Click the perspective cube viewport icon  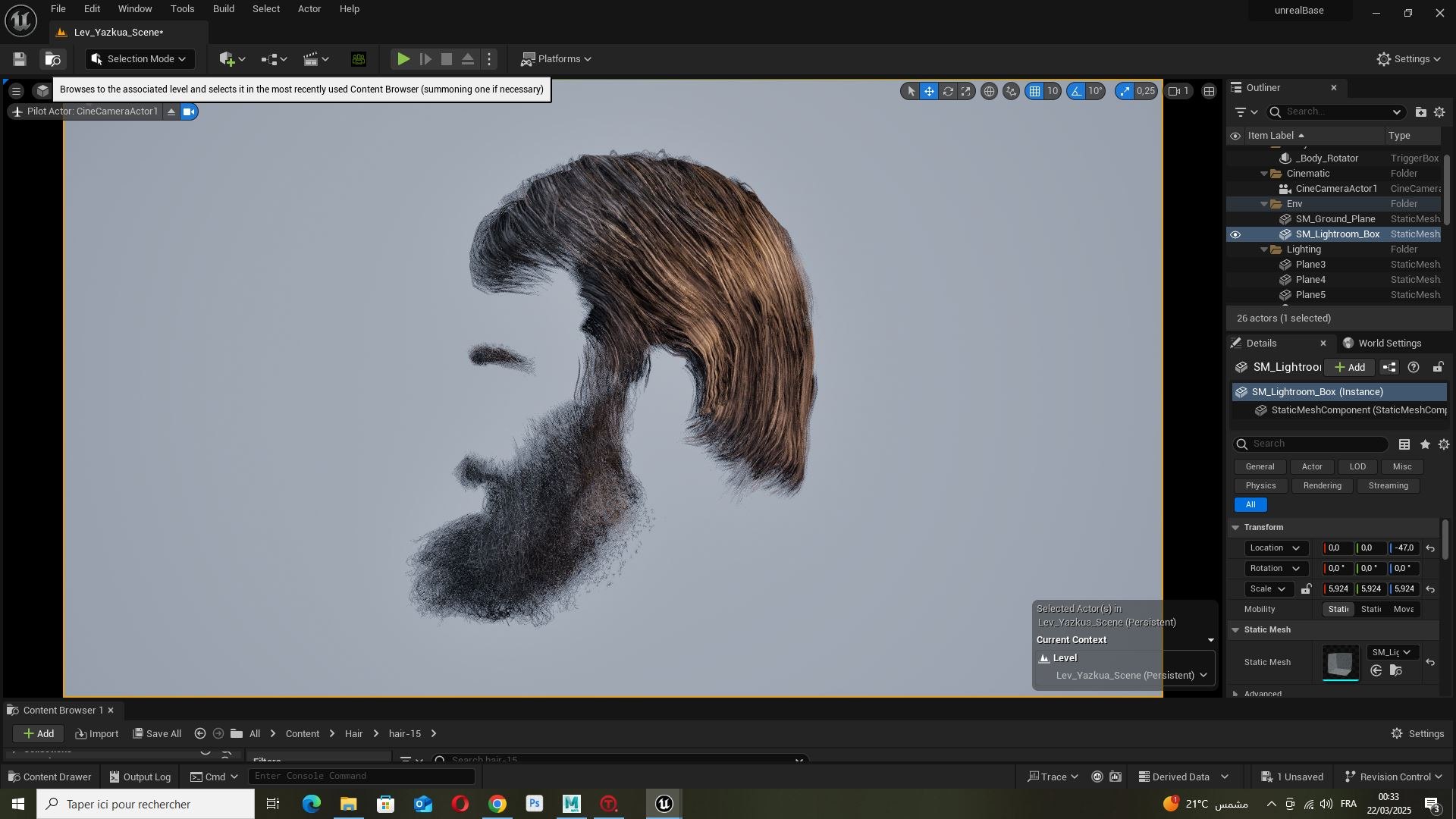pos(42,91)
